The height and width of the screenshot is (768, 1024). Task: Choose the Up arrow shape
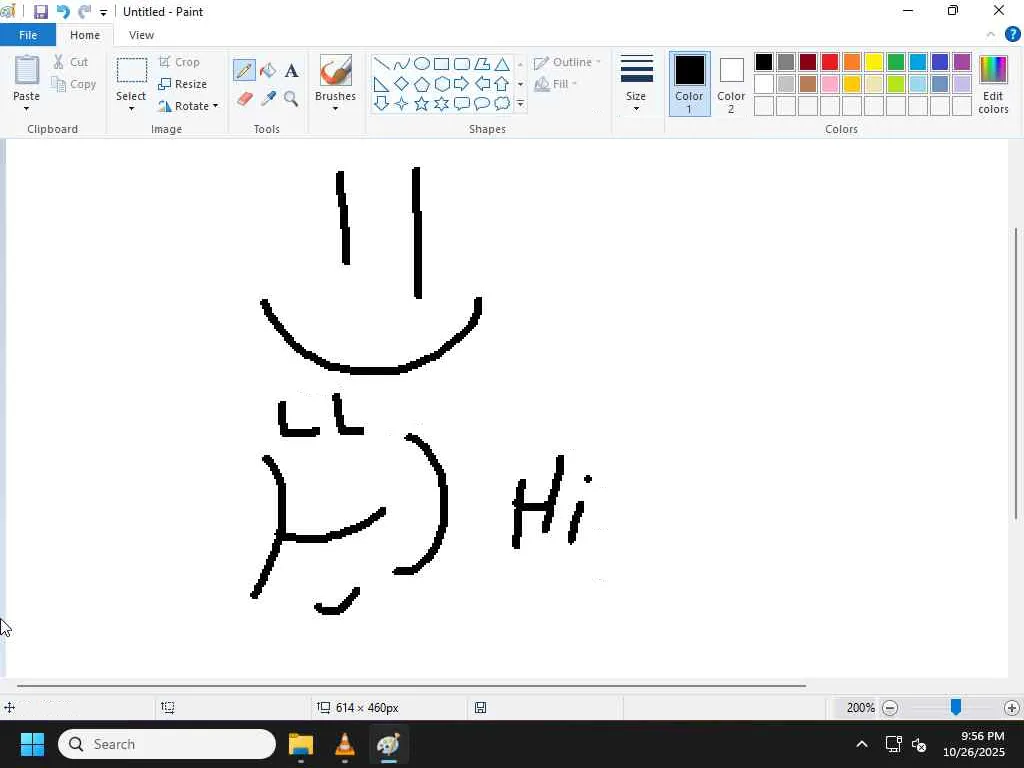[x=502, y=84]
